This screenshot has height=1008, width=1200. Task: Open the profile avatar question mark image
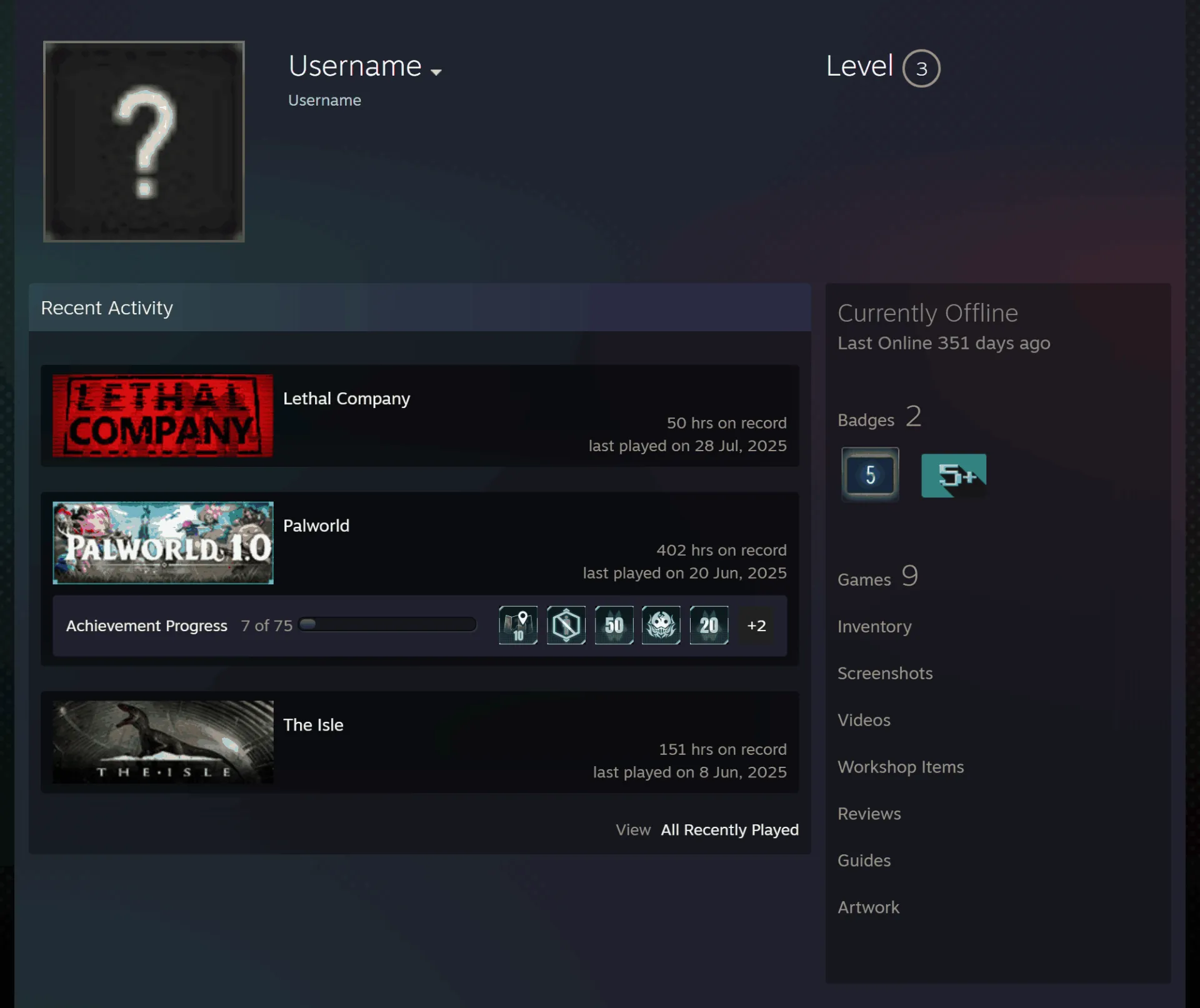pyautogui.click(x=144, y=141)
